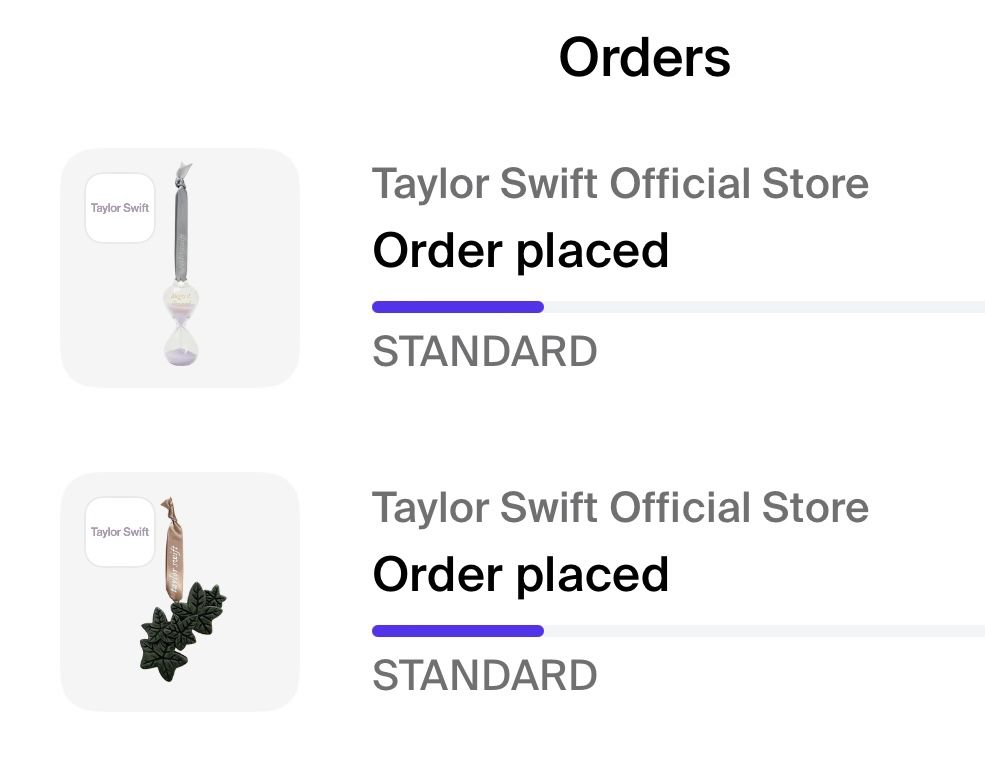Image resolution: width=985 pixels, height=776 pixels.
Task: Tap STANDARD shipping label on second order
Action: click(x=484, y=675)
